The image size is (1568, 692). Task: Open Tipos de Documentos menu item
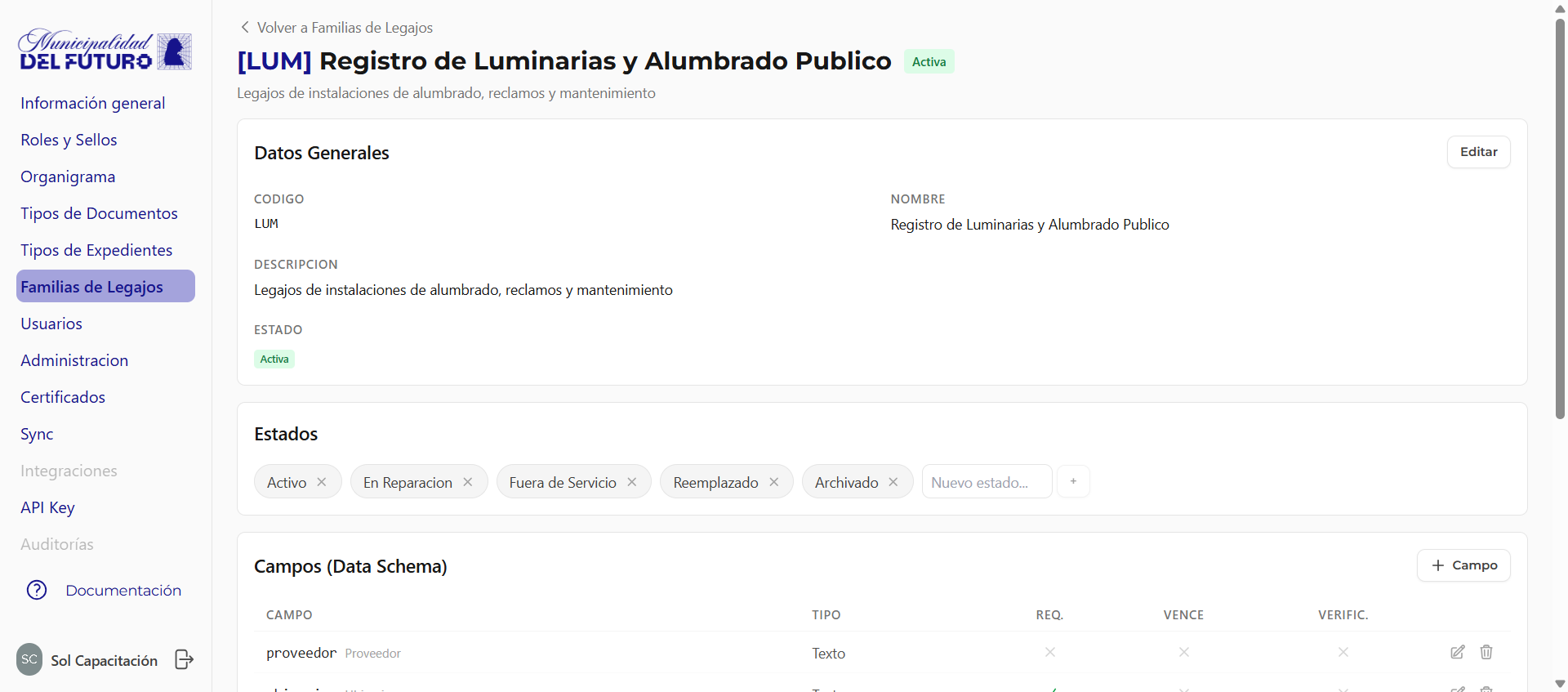tap(99, 213)
